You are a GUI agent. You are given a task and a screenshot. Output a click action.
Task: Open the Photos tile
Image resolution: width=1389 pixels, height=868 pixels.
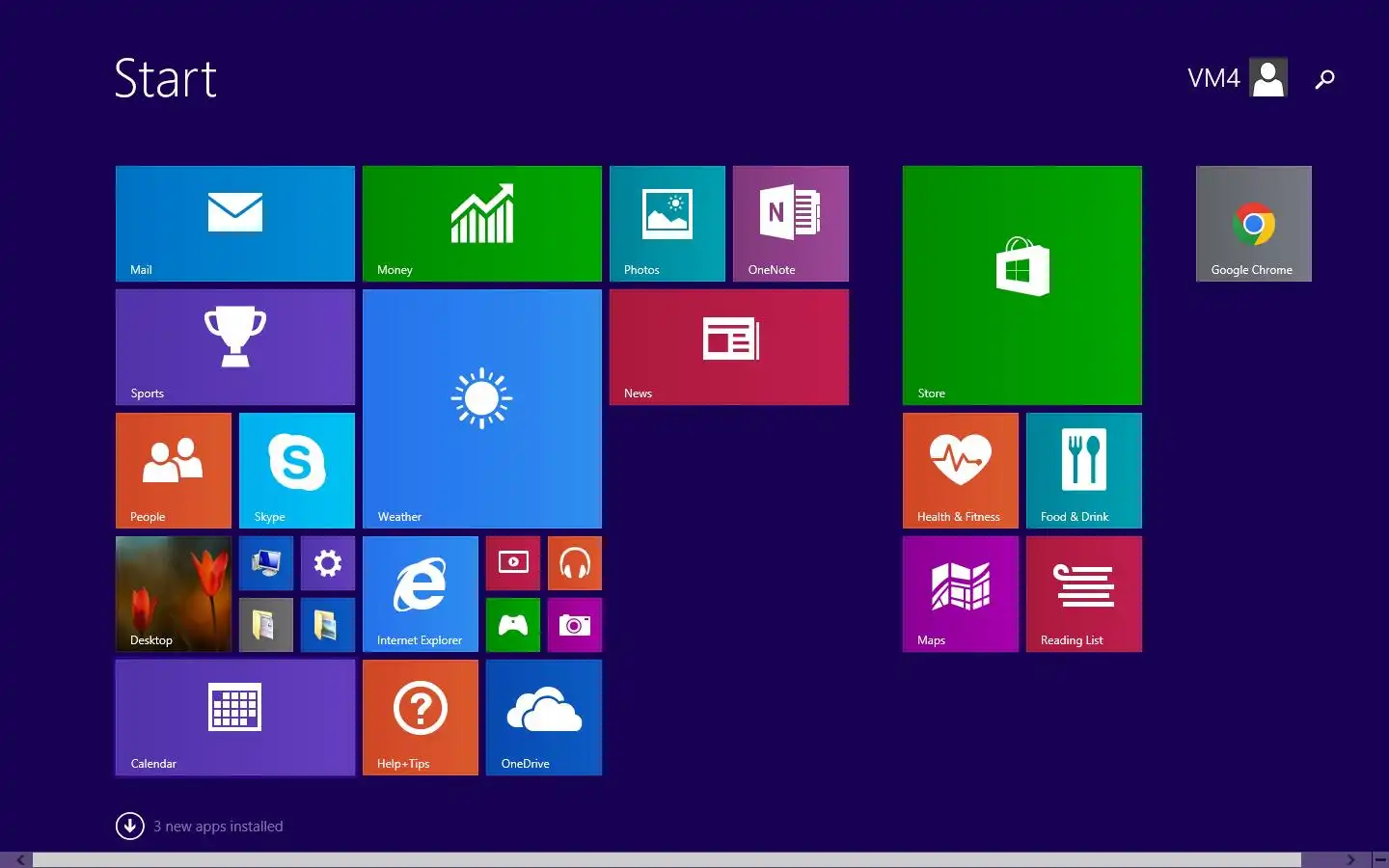(x=667, y=224)
